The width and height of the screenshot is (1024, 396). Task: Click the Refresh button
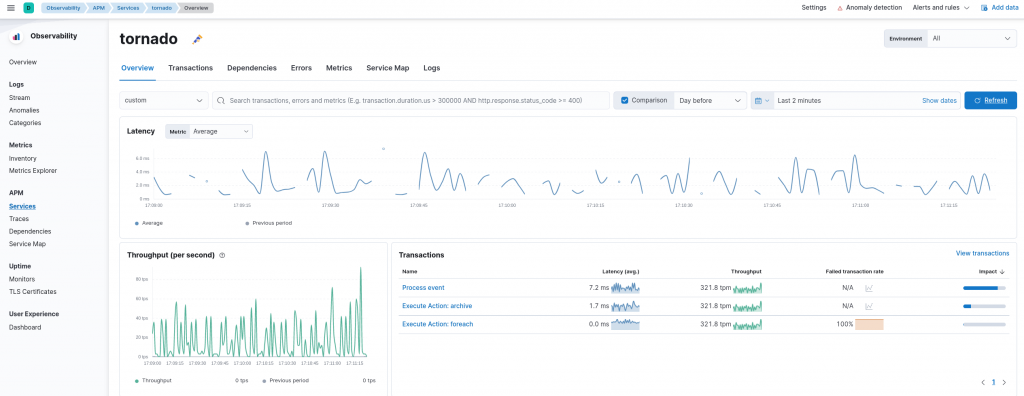click(x=990, y=101)
